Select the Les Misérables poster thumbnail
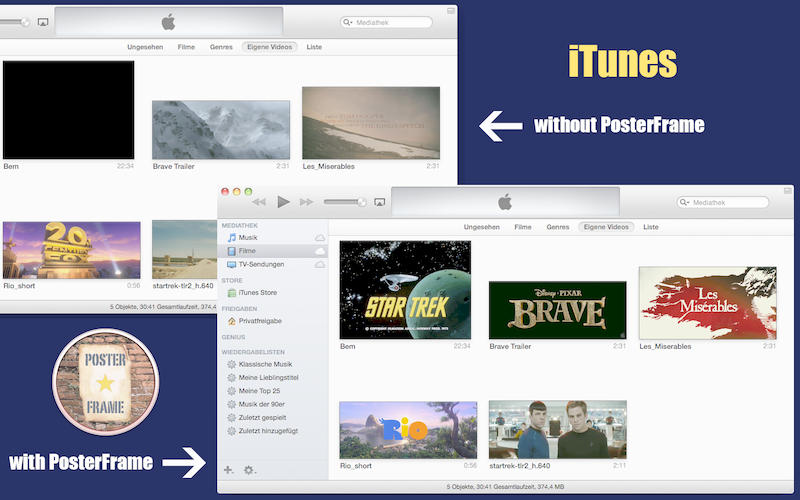Image resolution: width=800 pixels, height=500 pixels. [708, 303]
